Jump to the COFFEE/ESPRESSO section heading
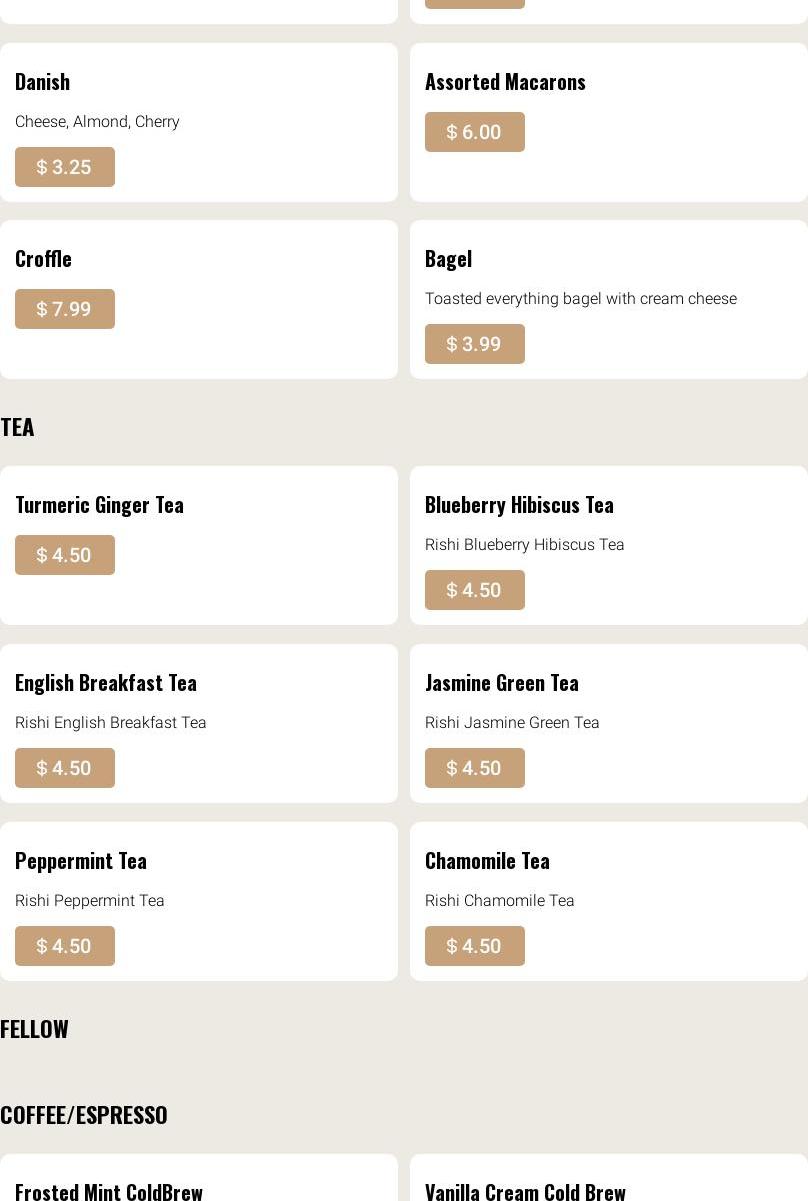Screen dimensions: 808x1201 pyautogui.click(x=84, y=1115)
